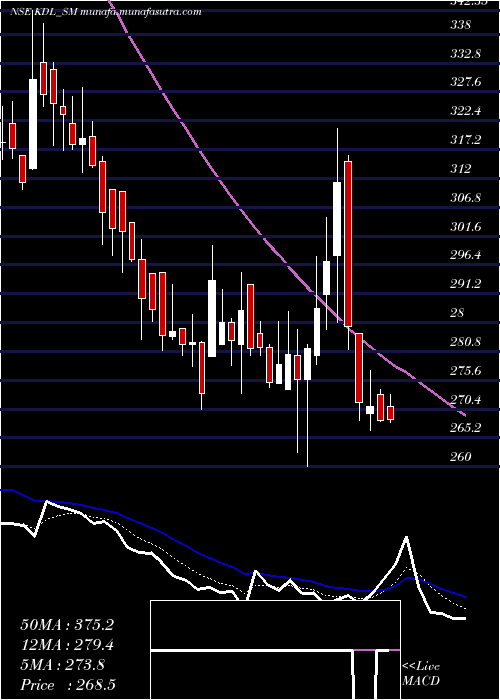Click the 275.6 price axis label

465,371
